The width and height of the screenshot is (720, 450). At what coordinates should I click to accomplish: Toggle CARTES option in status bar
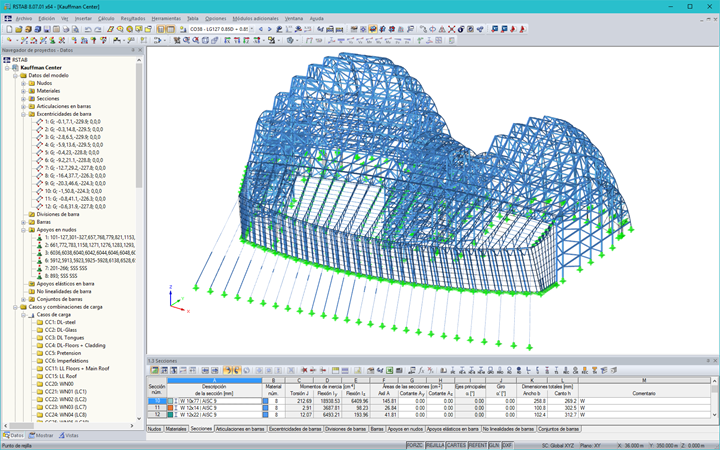[456, 445]
